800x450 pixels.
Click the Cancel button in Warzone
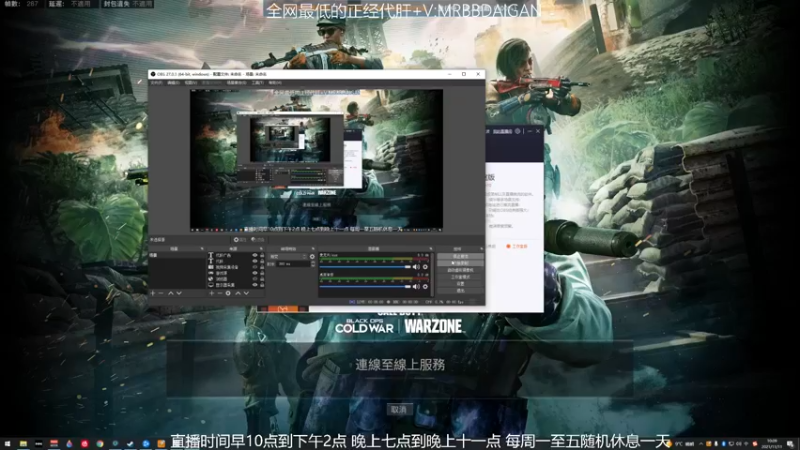tap(398, 409)
